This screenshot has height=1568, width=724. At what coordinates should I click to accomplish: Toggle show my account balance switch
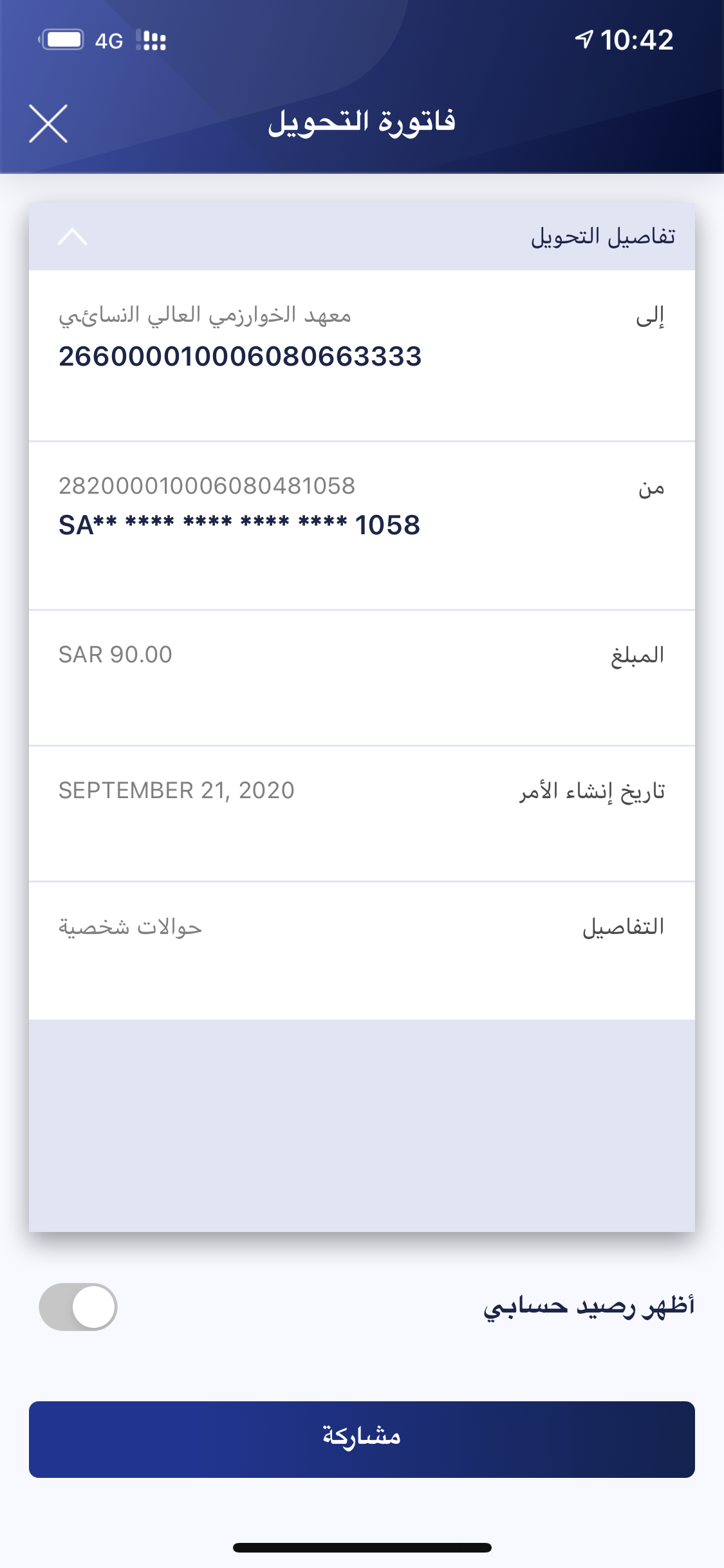(x=78, y=1307)
